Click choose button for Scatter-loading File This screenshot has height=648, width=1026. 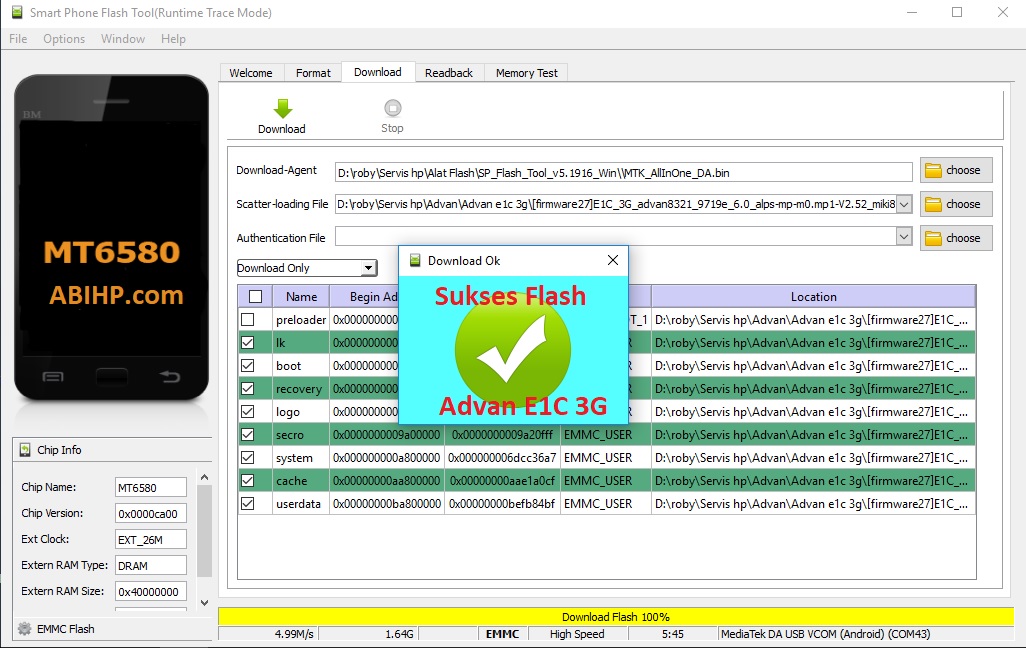[956, 204]
